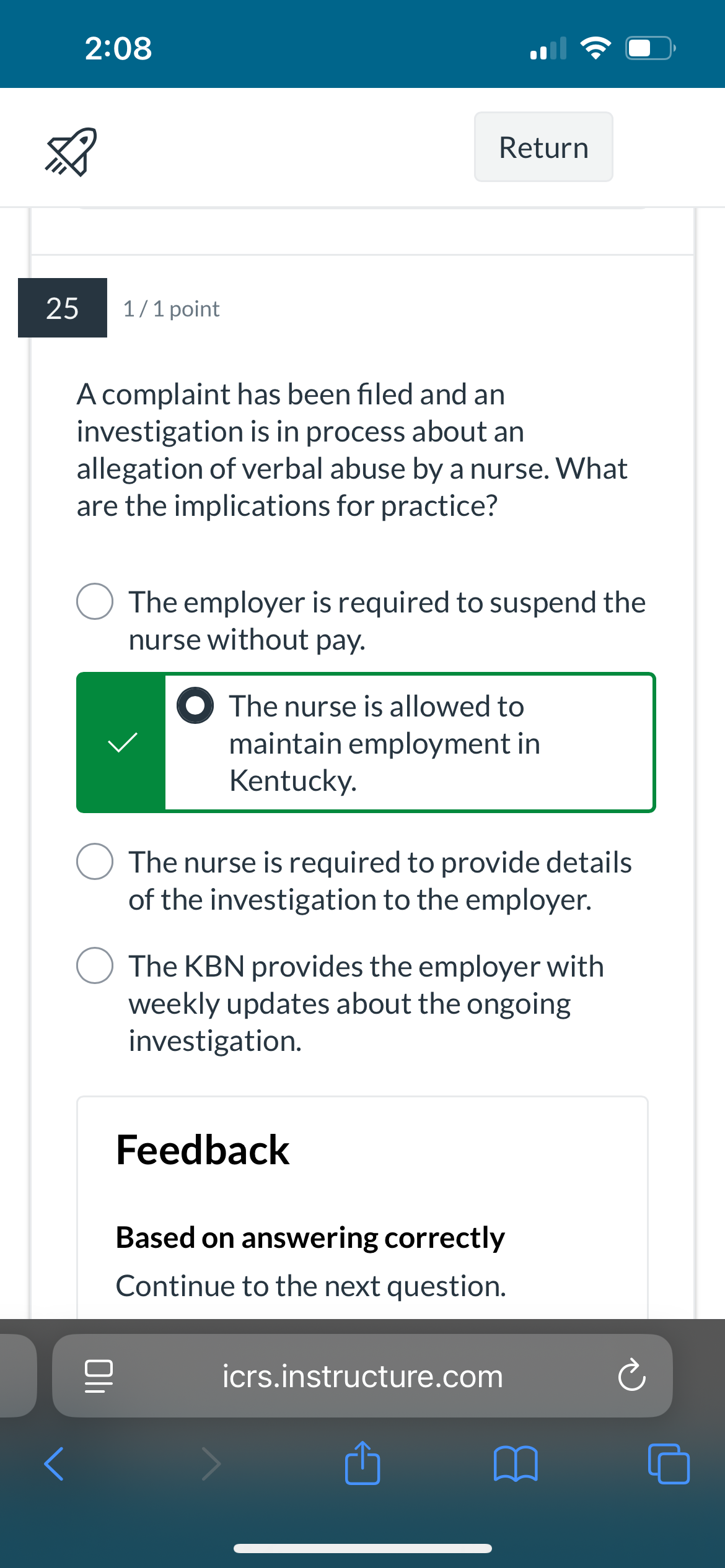
Task: Click the Return button
Action: point(543,147)
